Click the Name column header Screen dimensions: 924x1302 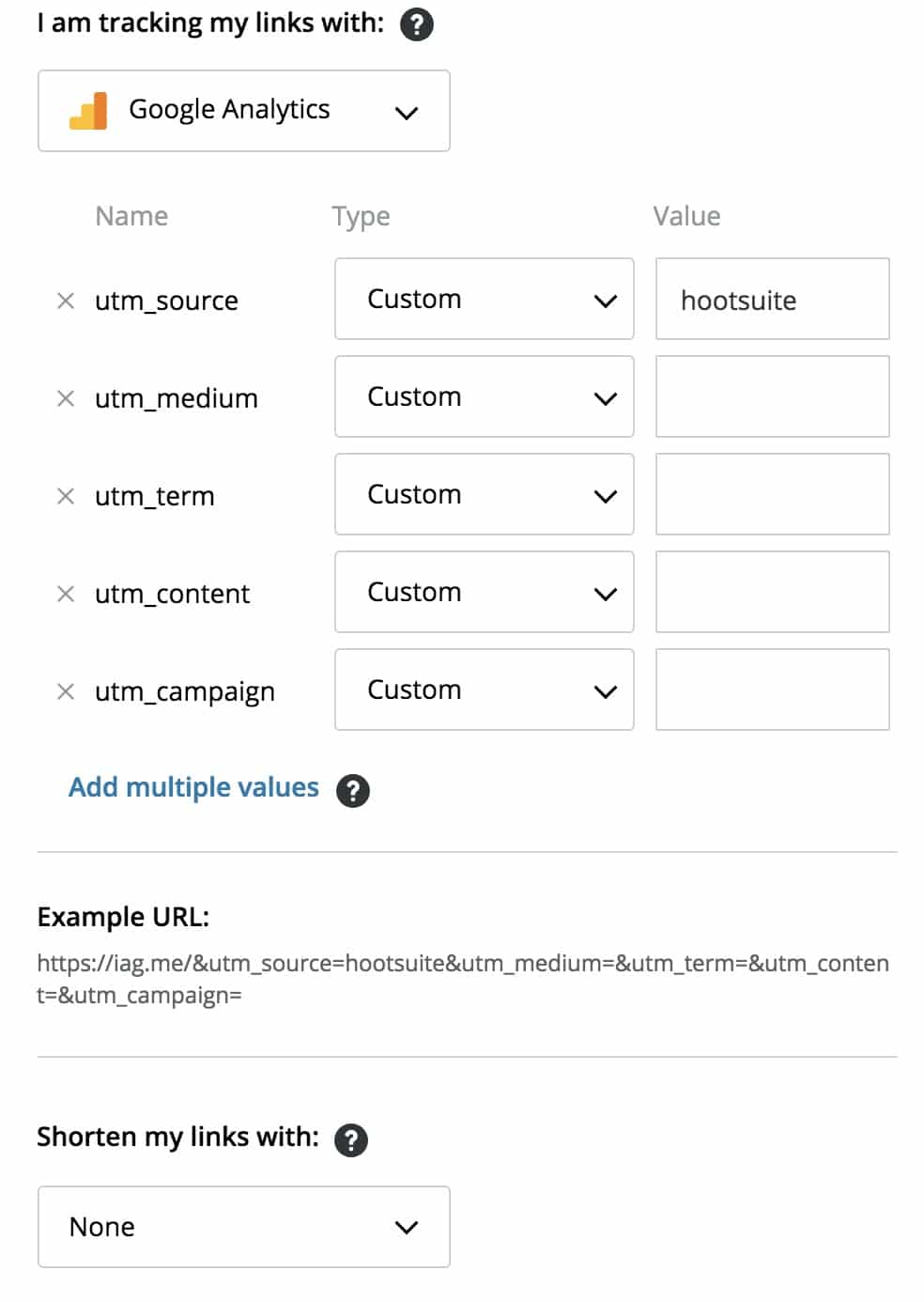click(x=131, y=217)
